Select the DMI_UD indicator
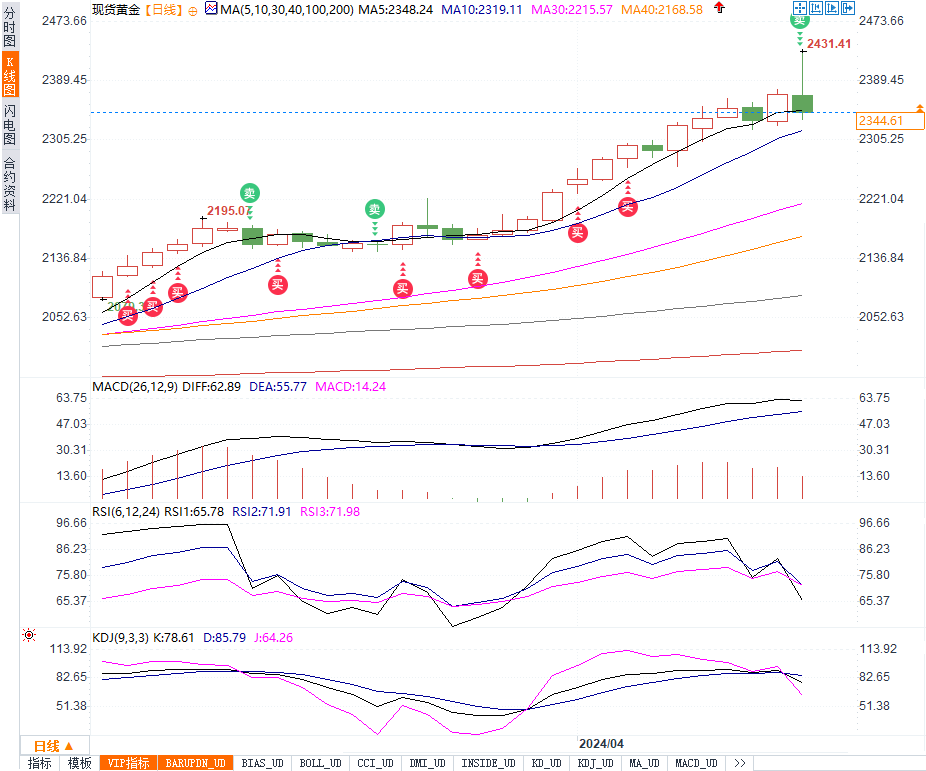Viewport: 926px width, 771px height. [428, 763]
